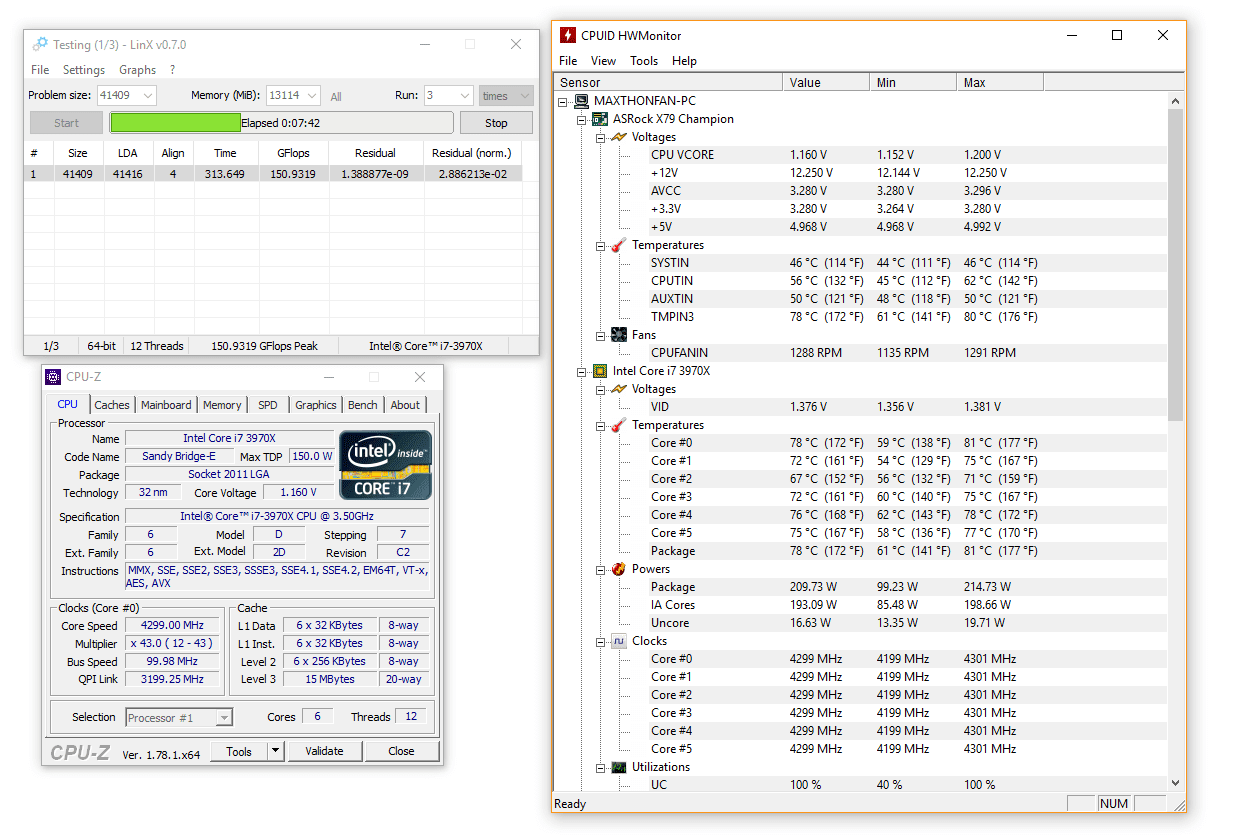Screen dimensions: 1247x839
Task: Click the CPU Temperatures thermometer icon
Action: coord(619,425)
